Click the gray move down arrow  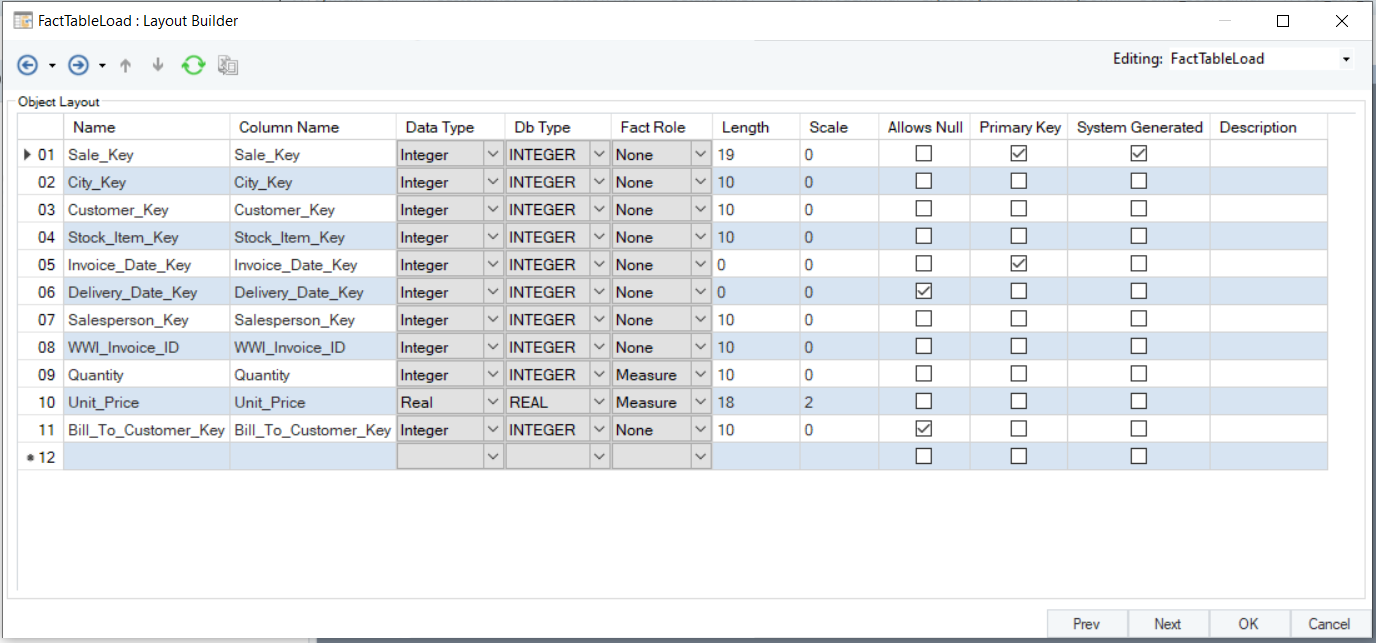pyautogui.click(x=157, y=66)
